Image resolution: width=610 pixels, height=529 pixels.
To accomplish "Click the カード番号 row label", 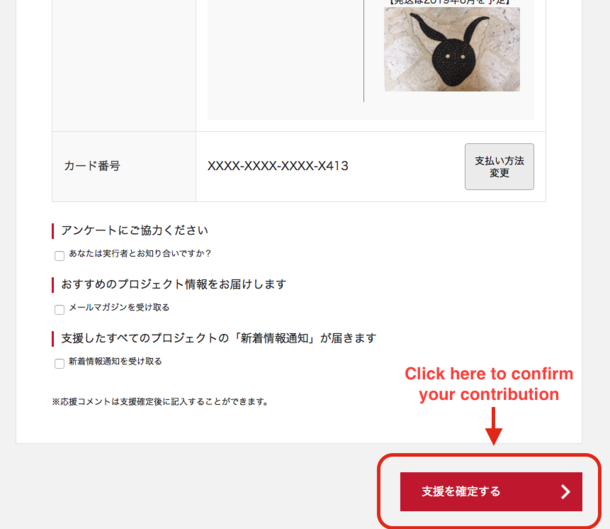I will [x=92, y=166].
